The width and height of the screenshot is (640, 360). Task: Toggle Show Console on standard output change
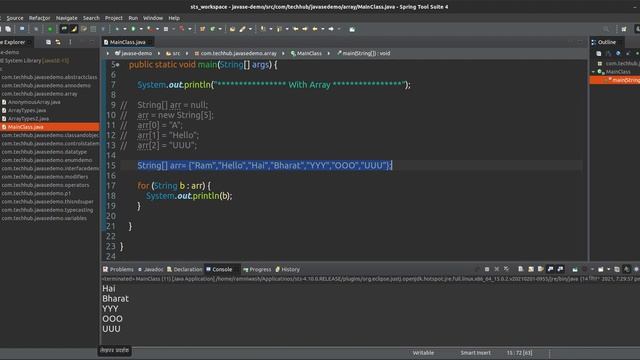tap(550, 269)
